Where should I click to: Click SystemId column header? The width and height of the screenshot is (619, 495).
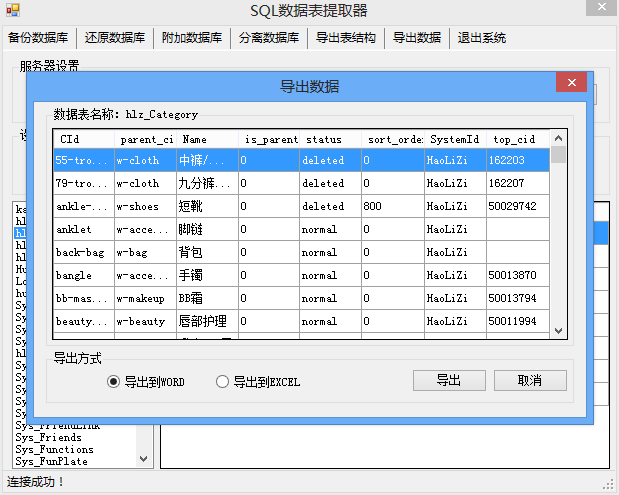tap(456, 139)
